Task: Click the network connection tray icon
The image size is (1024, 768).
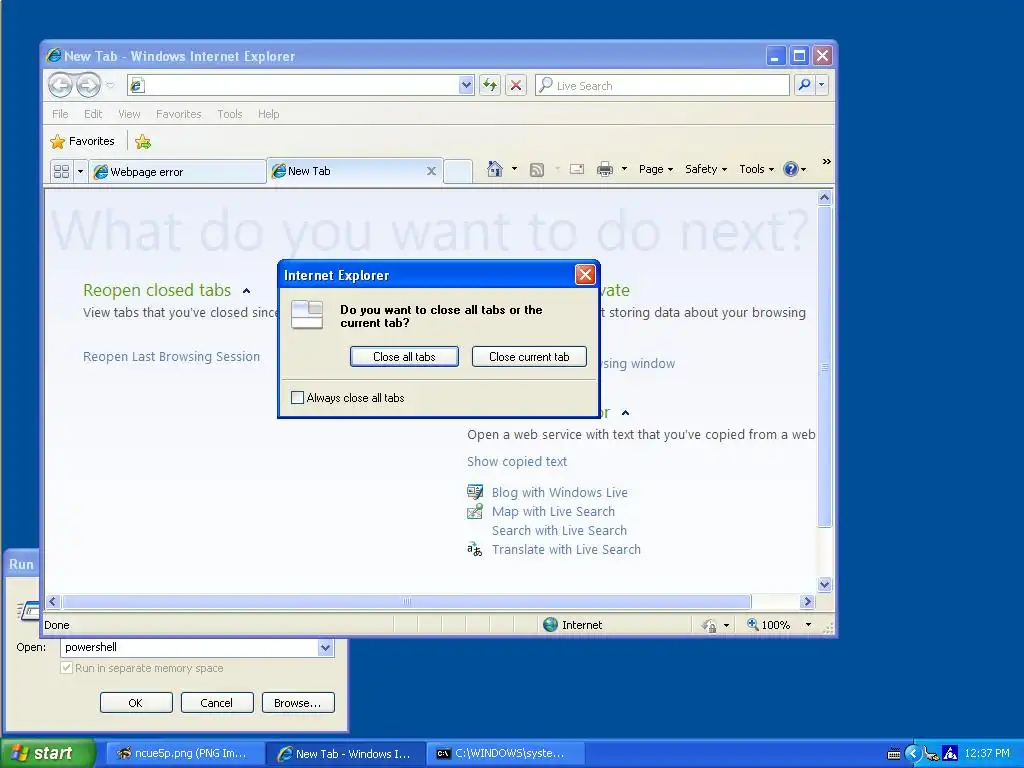Action: click(x=932, y=754)
